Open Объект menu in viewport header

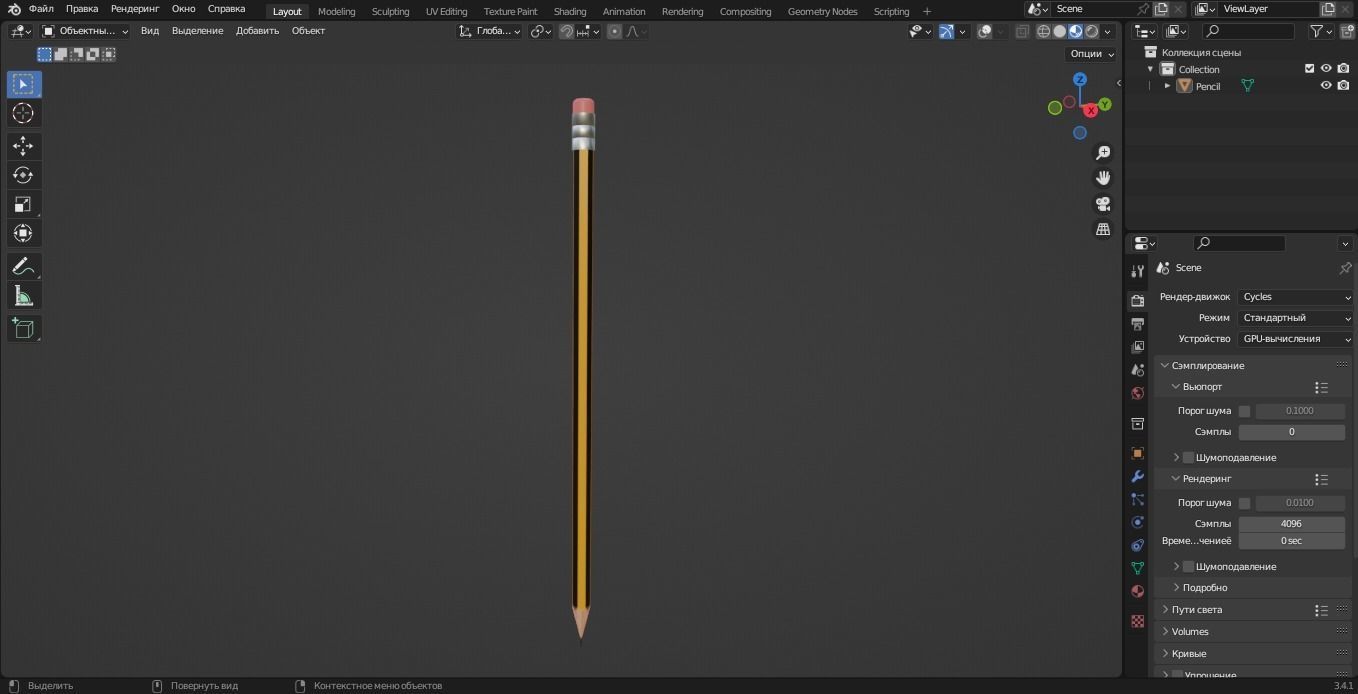308,31
